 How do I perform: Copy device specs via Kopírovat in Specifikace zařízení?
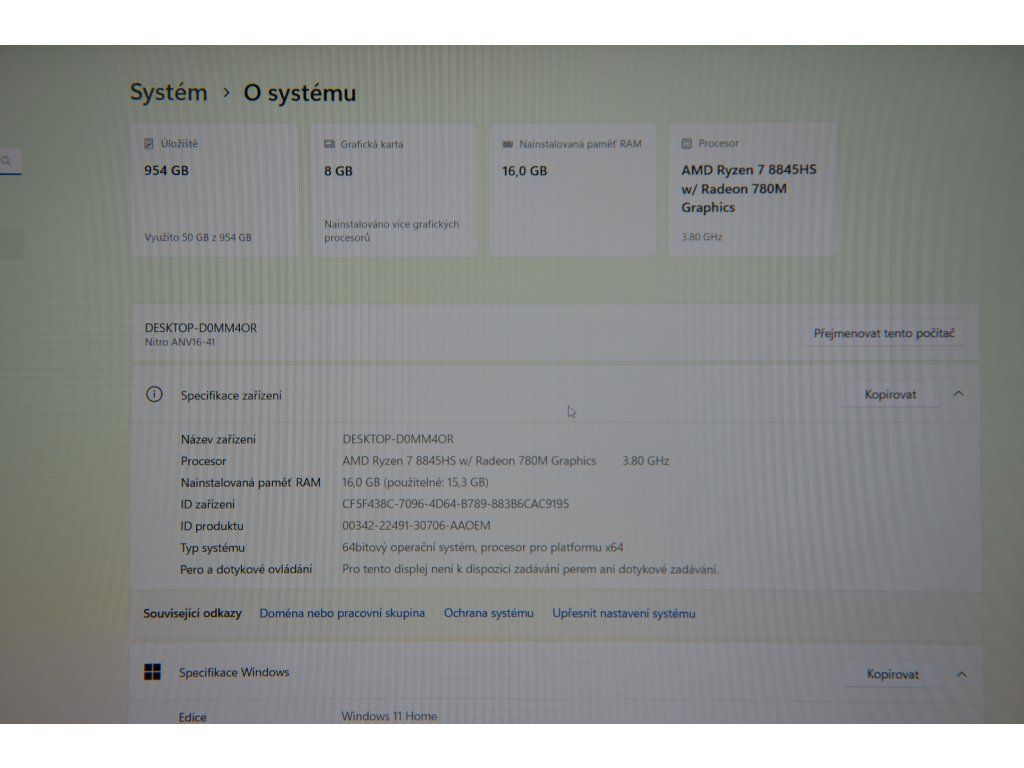890,394
